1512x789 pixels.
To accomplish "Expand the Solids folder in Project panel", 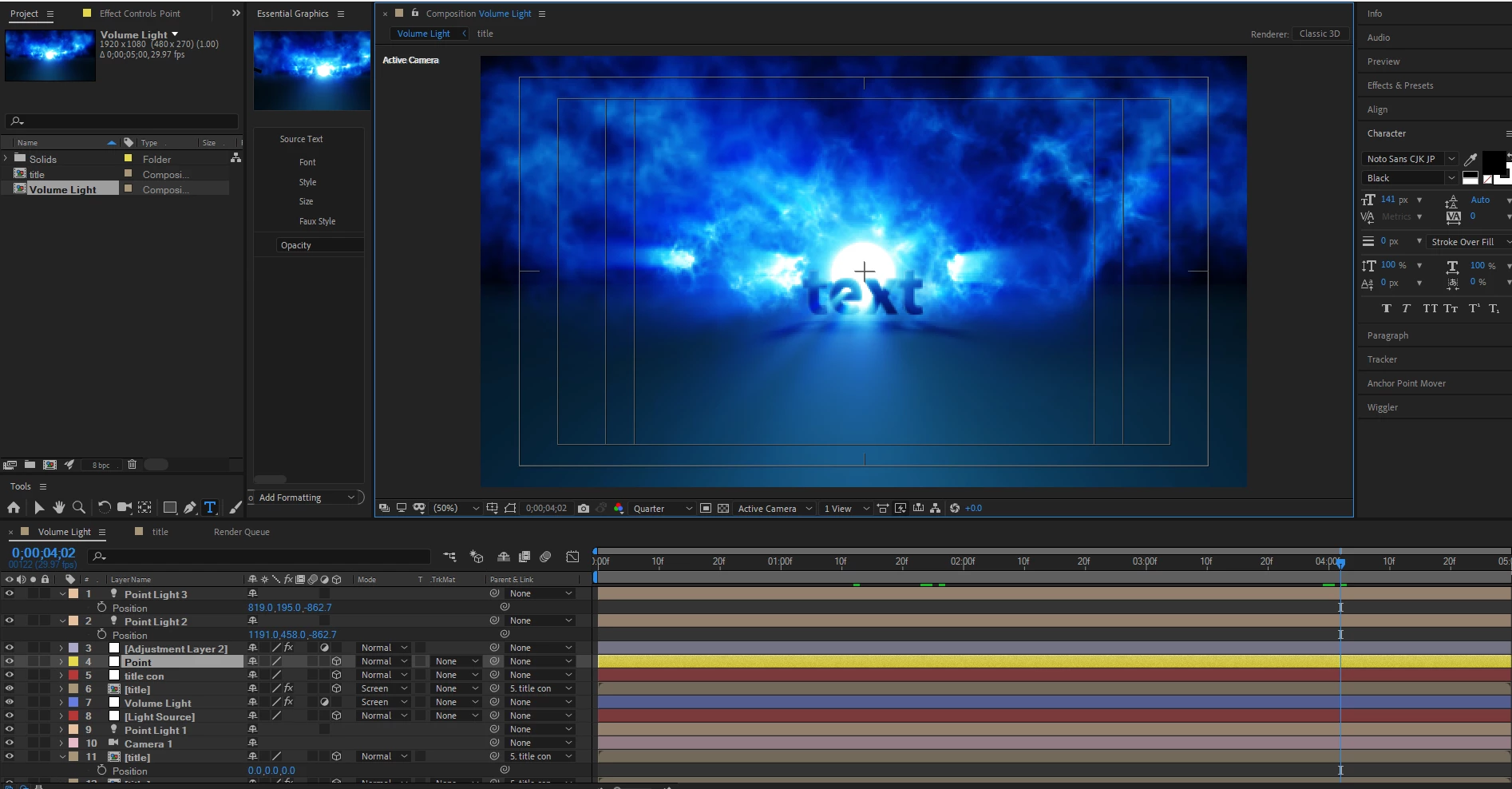I will (x=6, y=159).
